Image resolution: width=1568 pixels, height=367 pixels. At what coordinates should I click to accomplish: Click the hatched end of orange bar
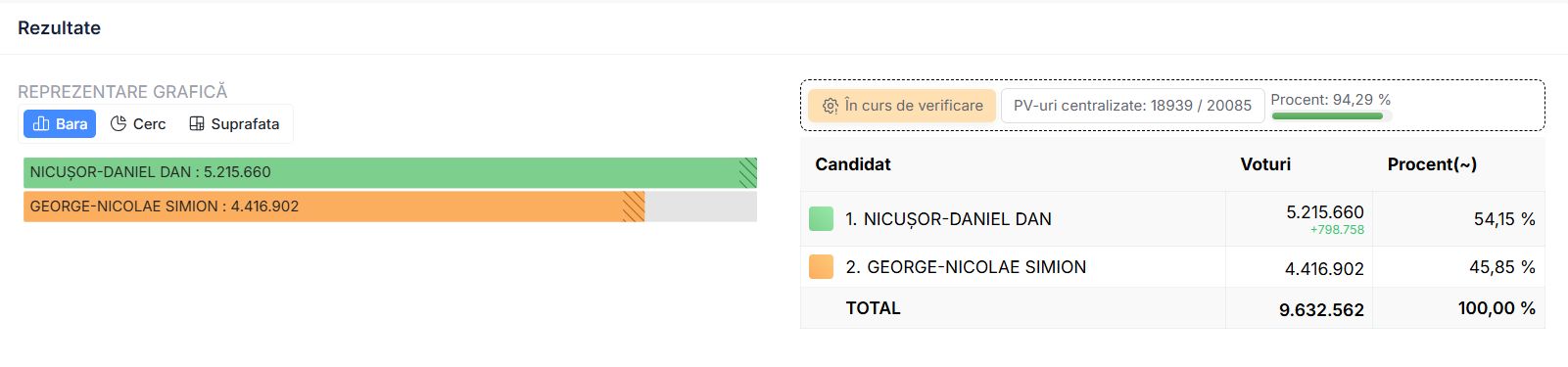pos(634,206)
